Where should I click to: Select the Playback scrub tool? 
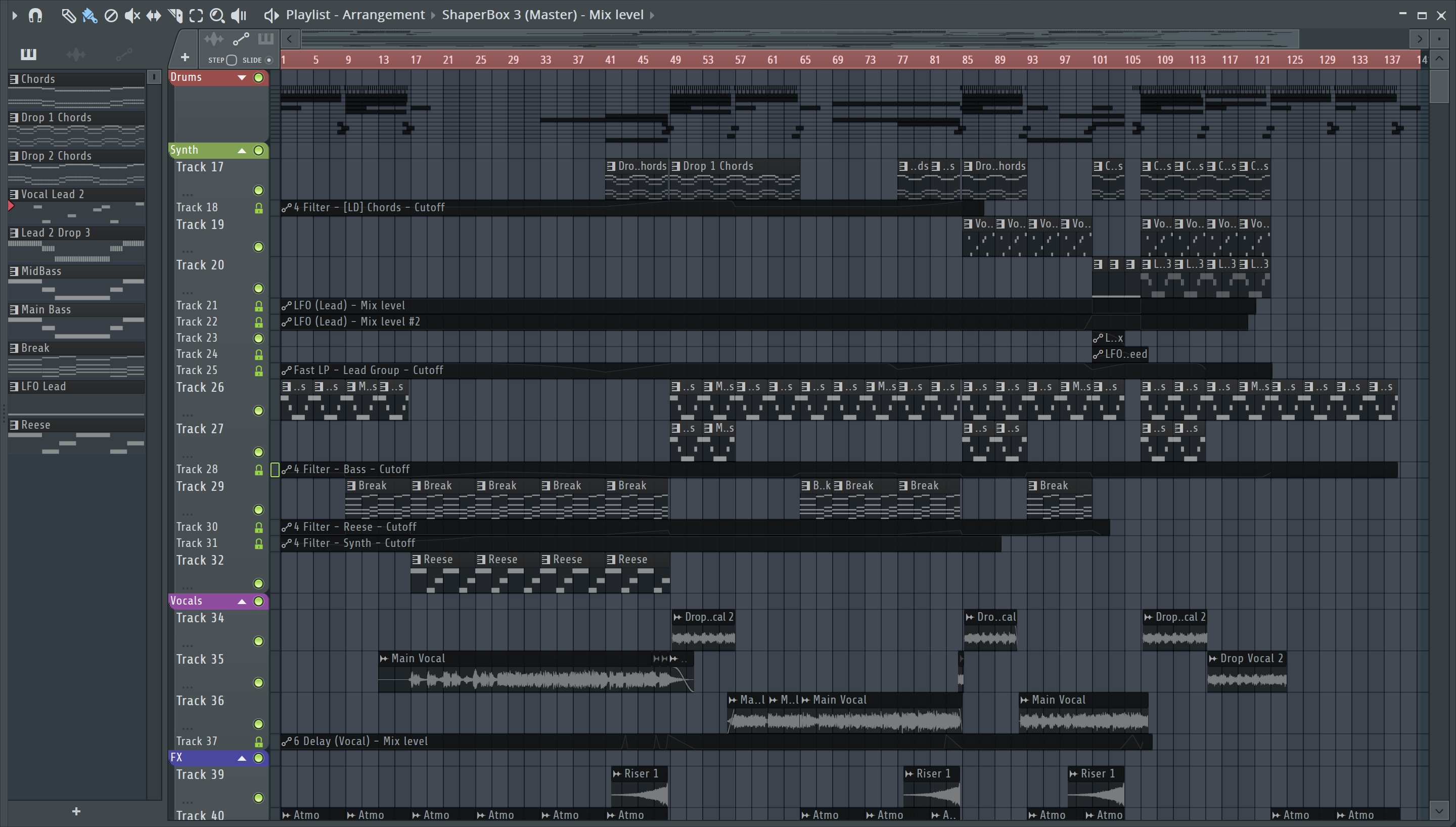coord(239,15)
